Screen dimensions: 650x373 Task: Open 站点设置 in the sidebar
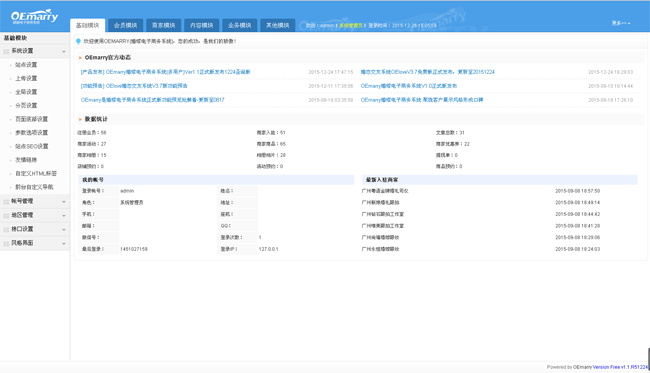pyautogui.click(x=26, y=65)
